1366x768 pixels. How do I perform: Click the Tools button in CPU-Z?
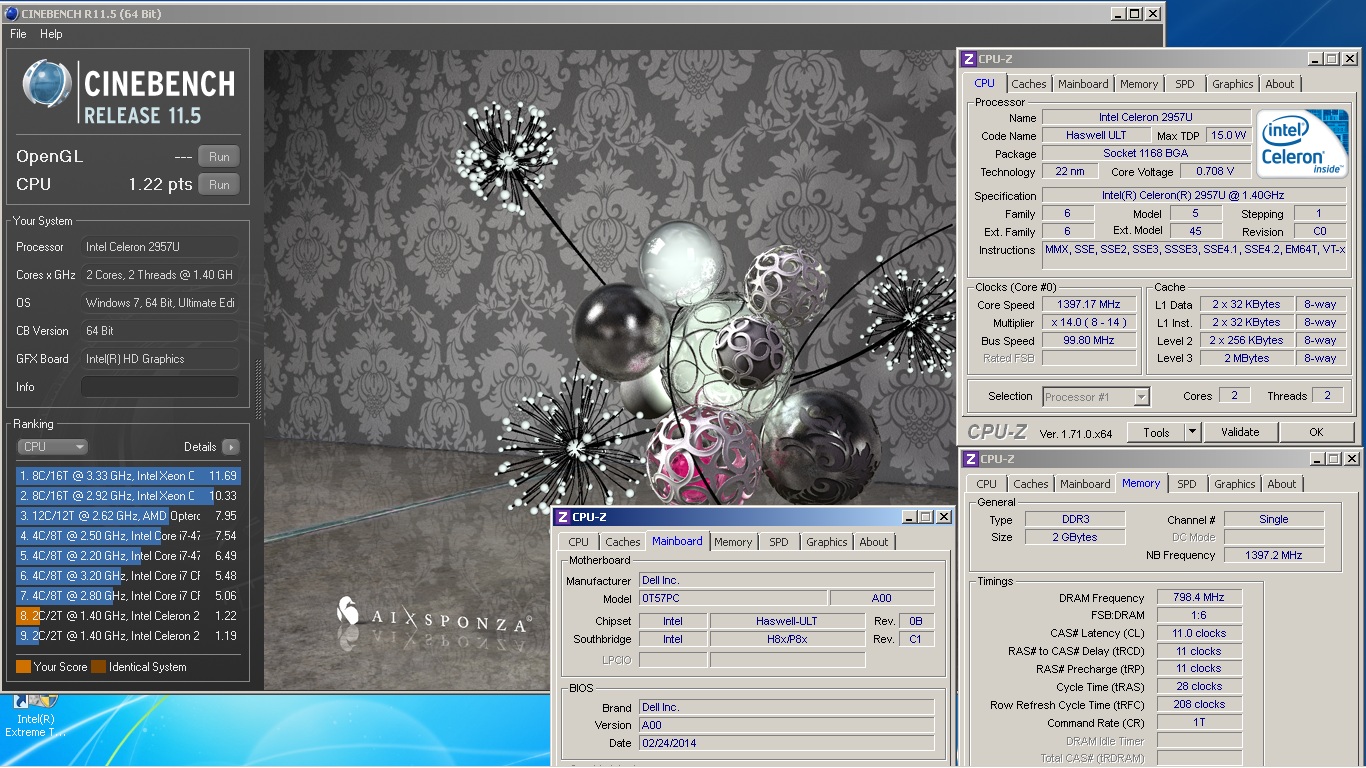pyautogui.click(x=1156, y=432)
